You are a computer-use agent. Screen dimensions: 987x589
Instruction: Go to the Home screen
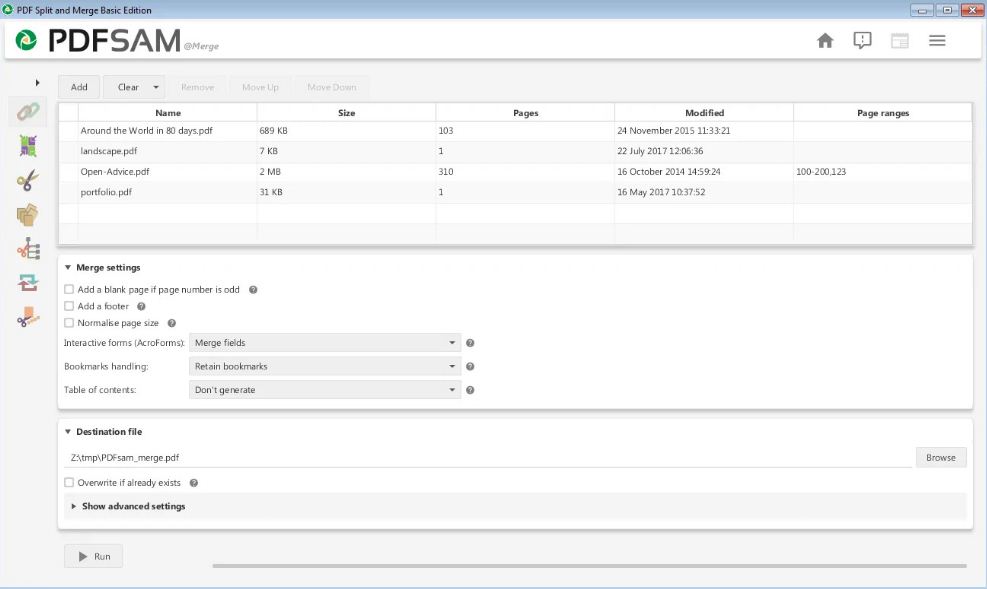click(826, 40)
